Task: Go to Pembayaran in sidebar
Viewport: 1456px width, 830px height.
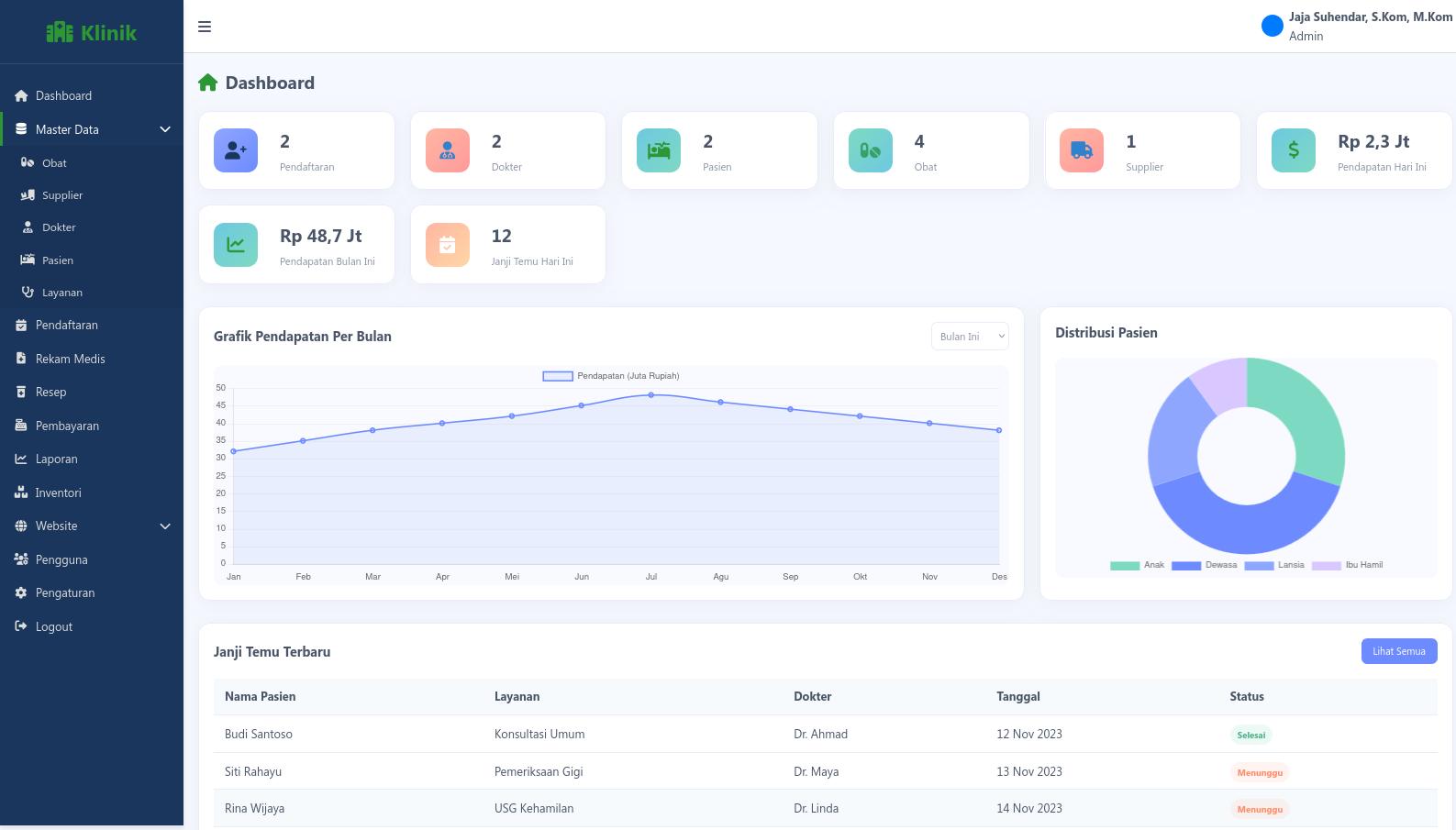Action: [67, 426]
